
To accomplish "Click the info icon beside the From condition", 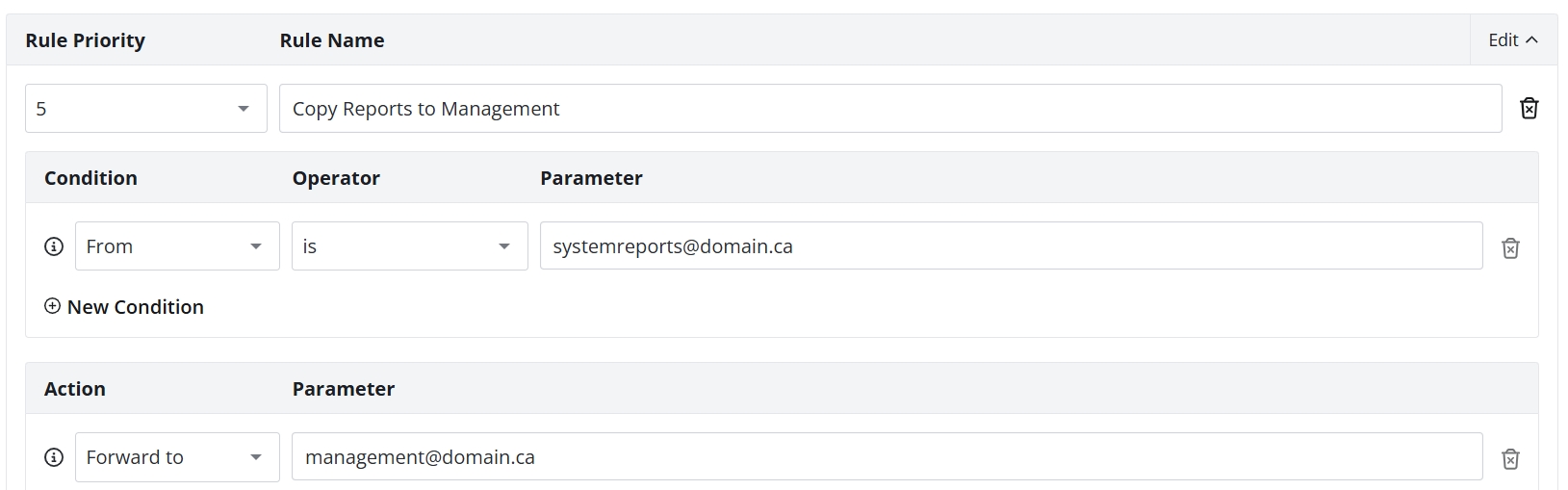I will point(54,246).
